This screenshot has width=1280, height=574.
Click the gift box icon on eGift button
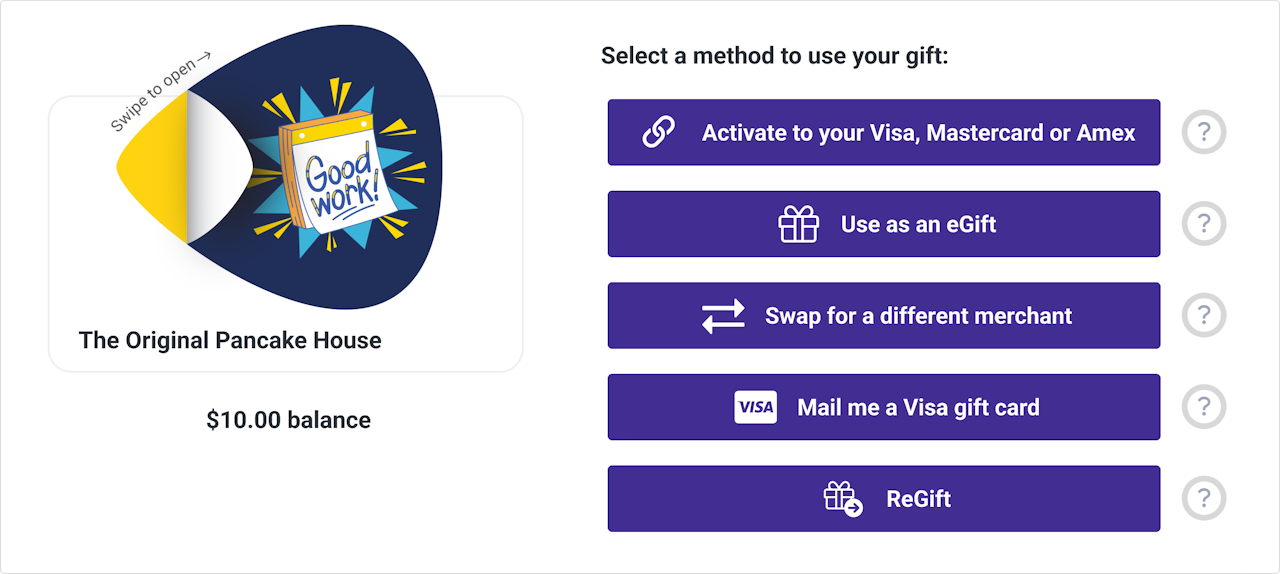[798, 224]
